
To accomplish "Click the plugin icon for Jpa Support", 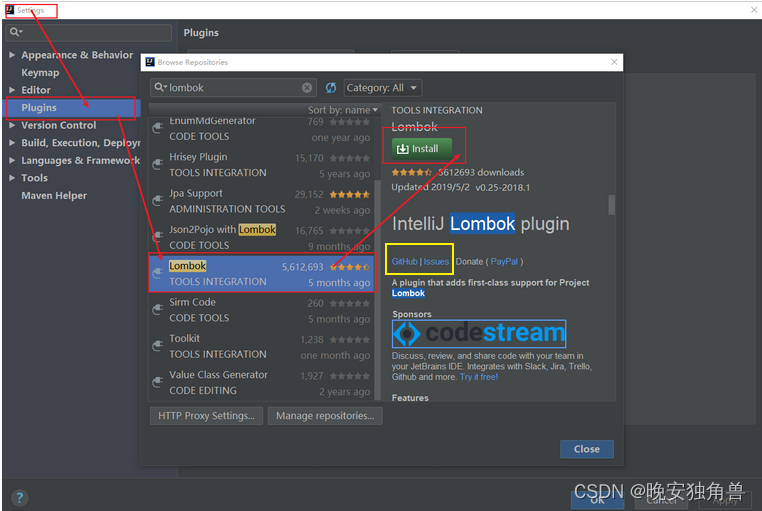I will pos(157,201).
